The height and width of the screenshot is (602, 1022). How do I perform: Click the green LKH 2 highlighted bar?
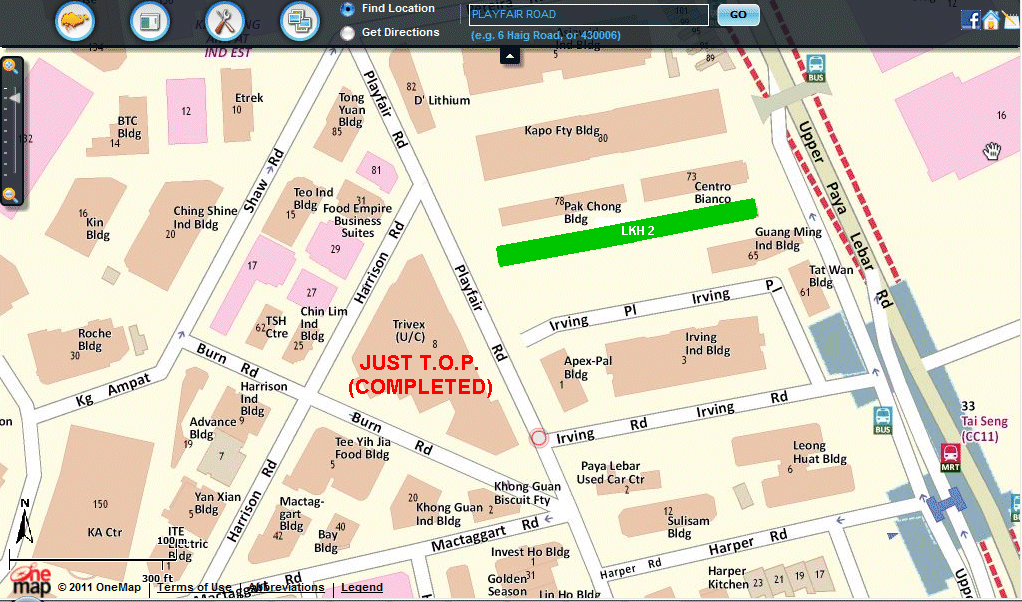pyautogui.click(x=627, y=232)
